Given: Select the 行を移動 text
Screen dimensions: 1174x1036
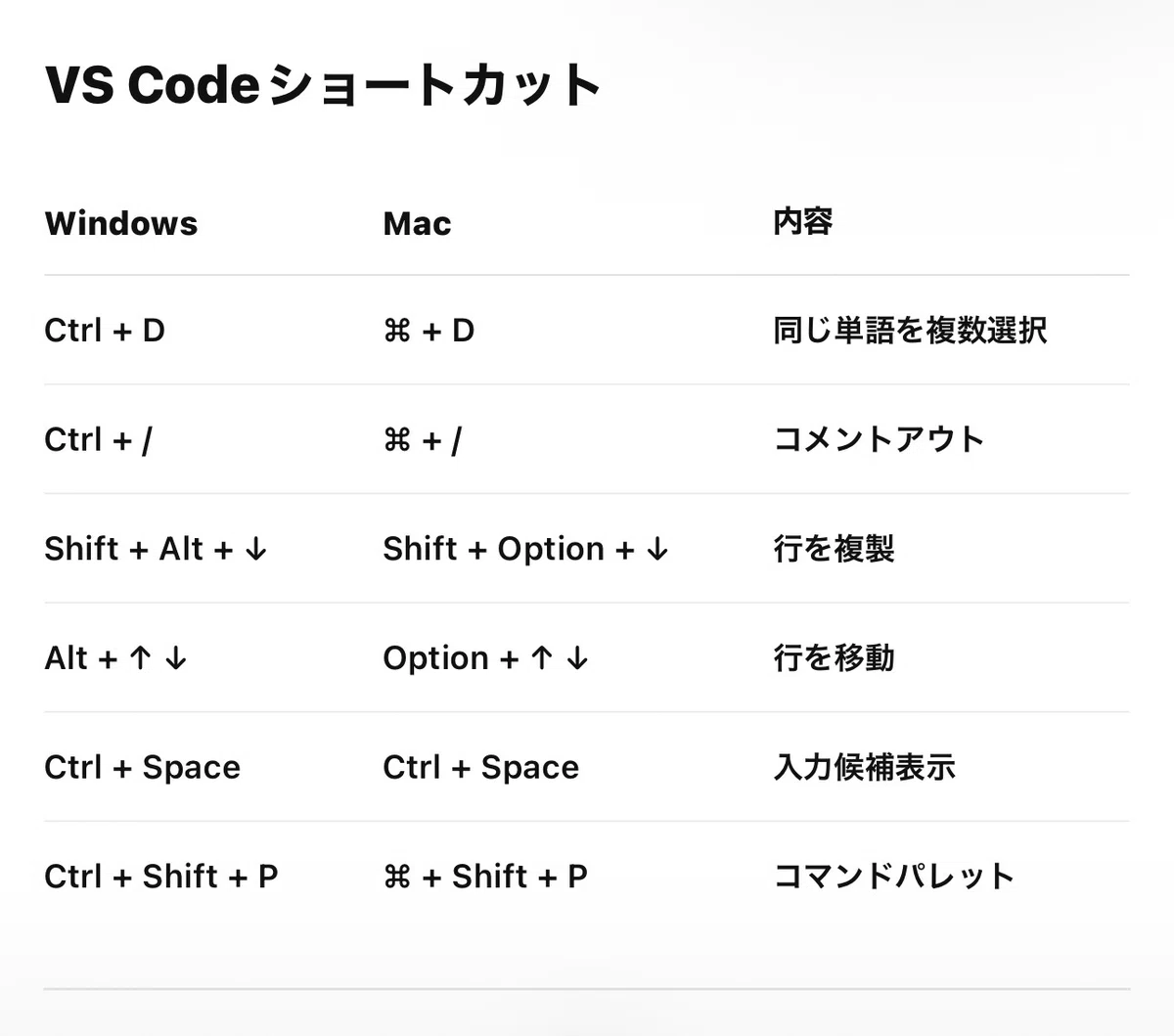Looking at the screenshot, I should (834, 658).
